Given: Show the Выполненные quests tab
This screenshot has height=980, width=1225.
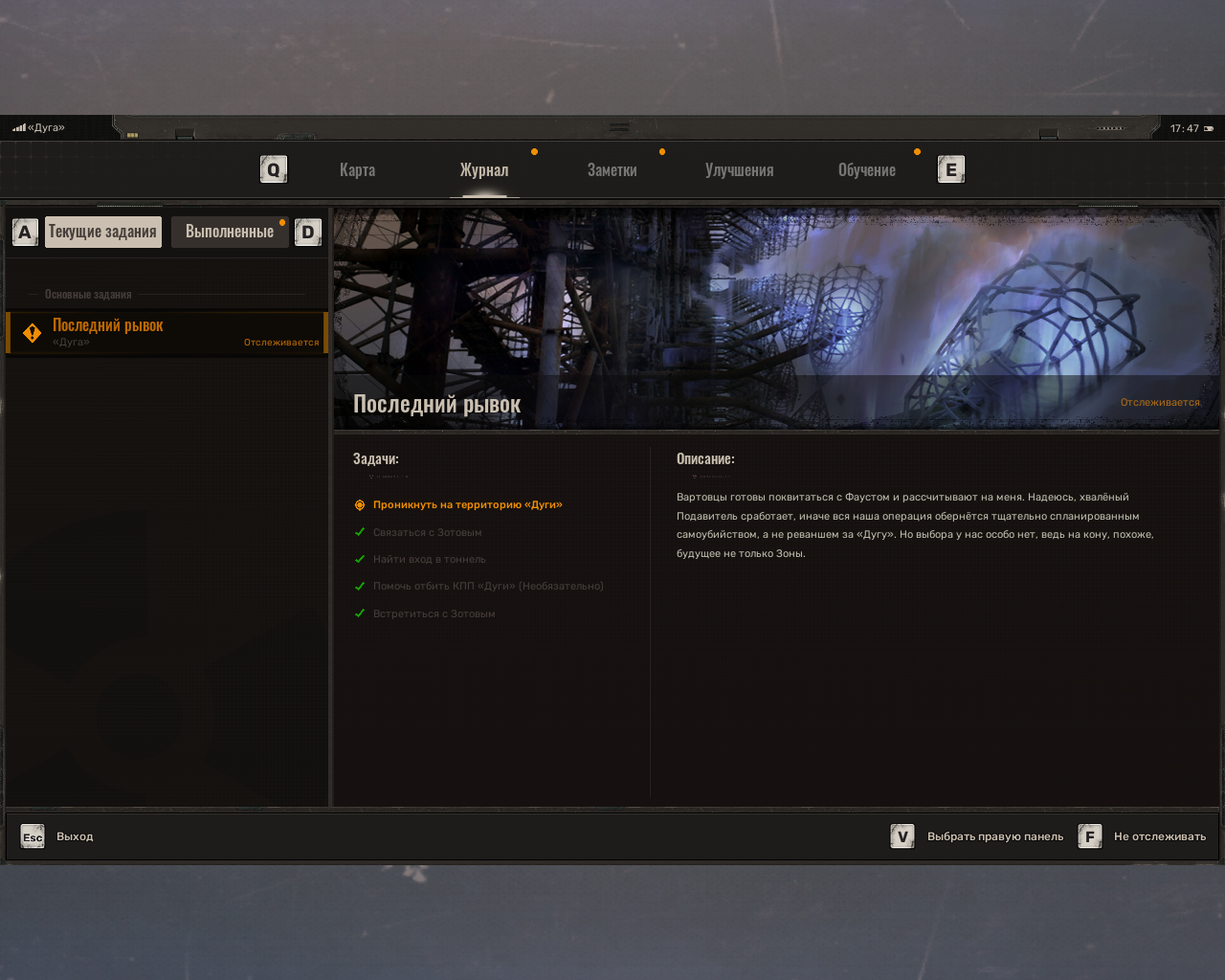Looking at the screenshot, I should 230,232.
